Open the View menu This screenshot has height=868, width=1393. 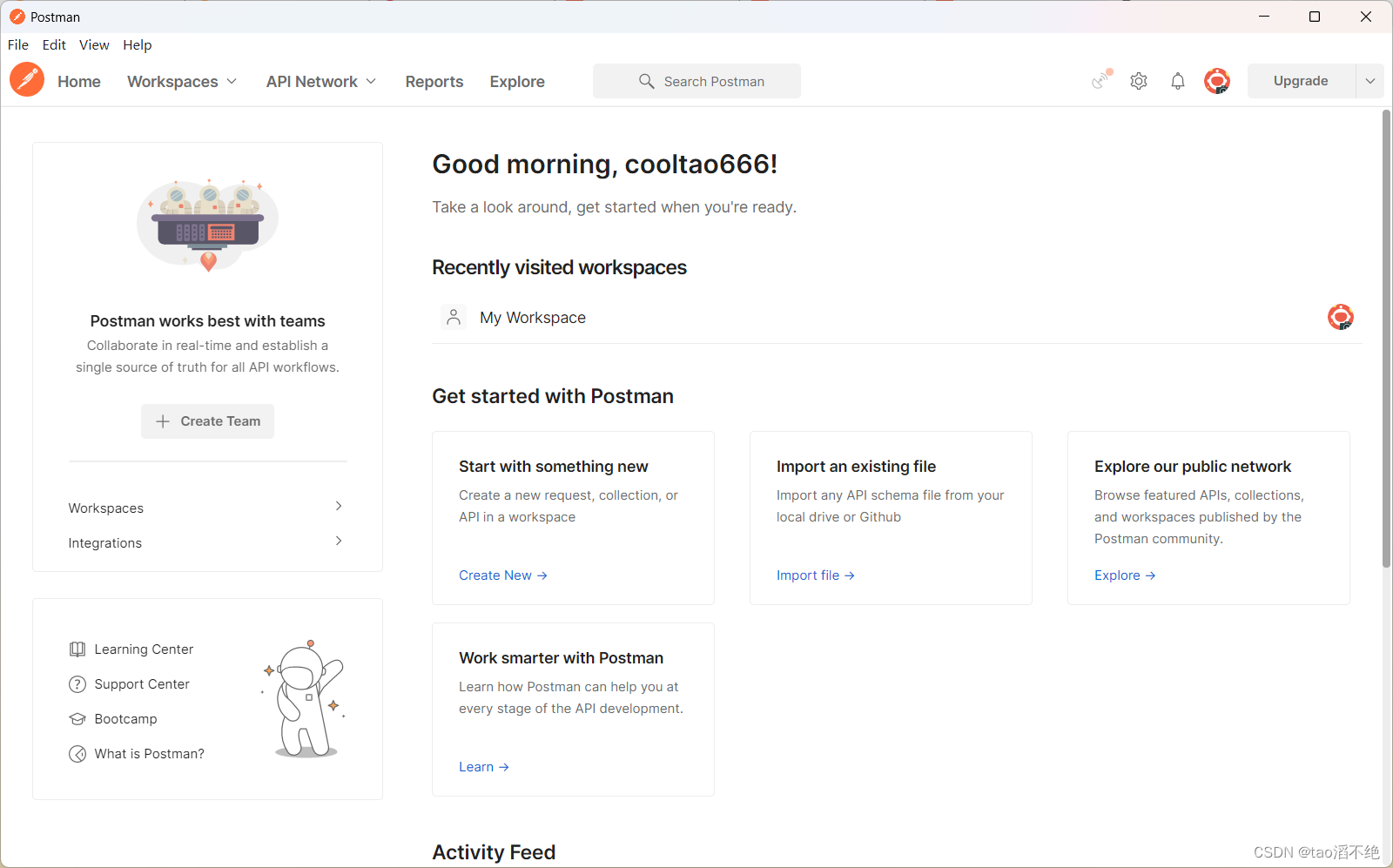(94, 45)
